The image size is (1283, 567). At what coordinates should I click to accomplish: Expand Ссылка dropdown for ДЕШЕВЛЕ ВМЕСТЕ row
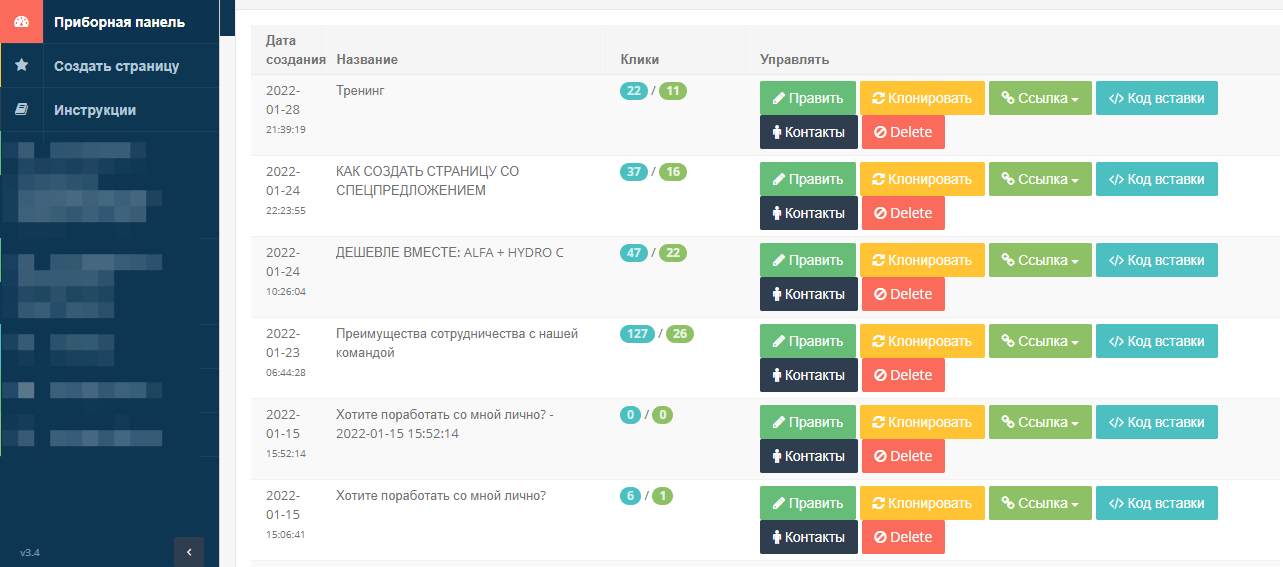pos(1040,260)
